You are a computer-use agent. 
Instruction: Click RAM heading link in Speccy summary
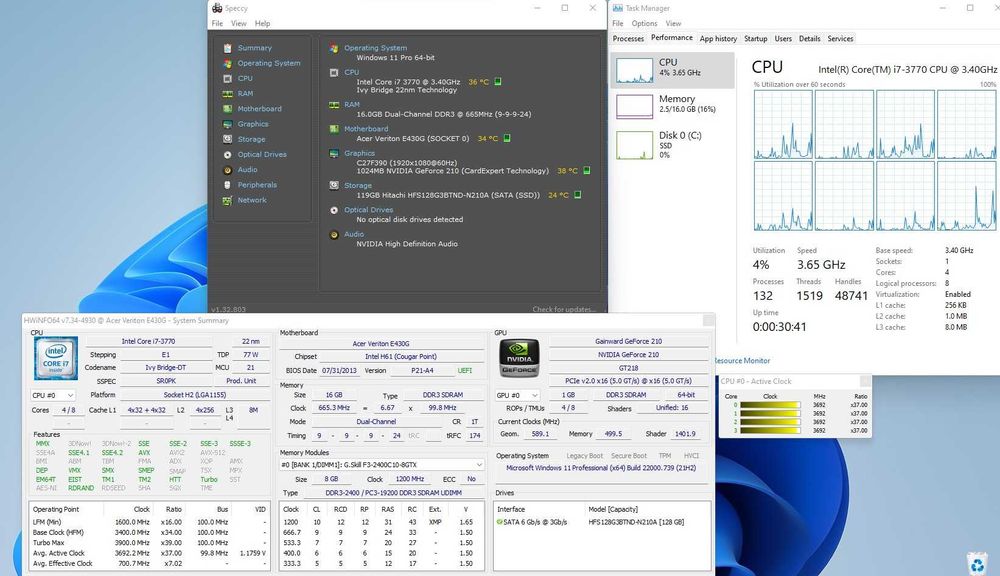[x=351, y=105]
